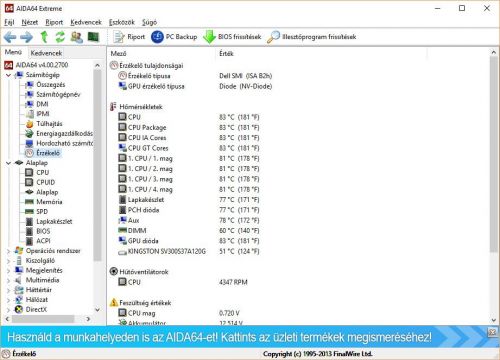Click the Hűtőventilátorok fan icon

click(x=114, y=272)
